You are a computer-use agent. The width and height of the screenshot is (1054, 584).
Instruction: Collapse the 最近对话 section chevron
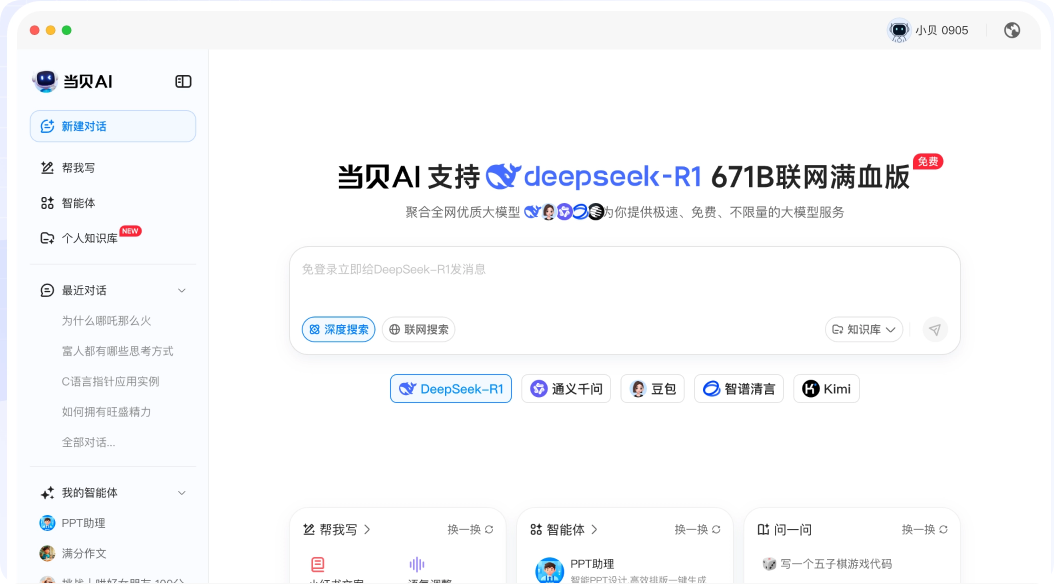pos(181,290)
